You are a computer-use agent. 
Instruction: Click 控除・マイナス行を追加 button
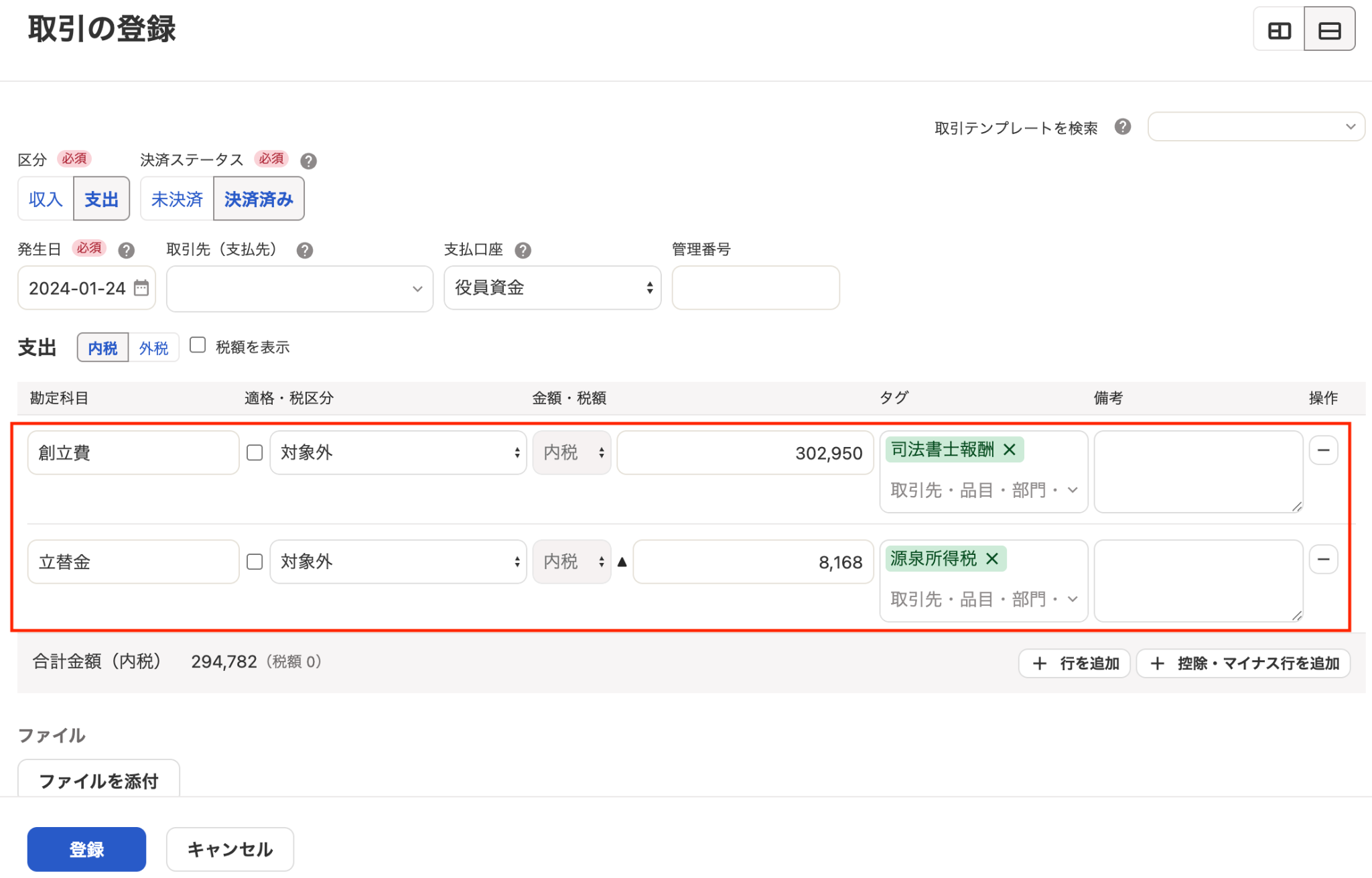1243,664
